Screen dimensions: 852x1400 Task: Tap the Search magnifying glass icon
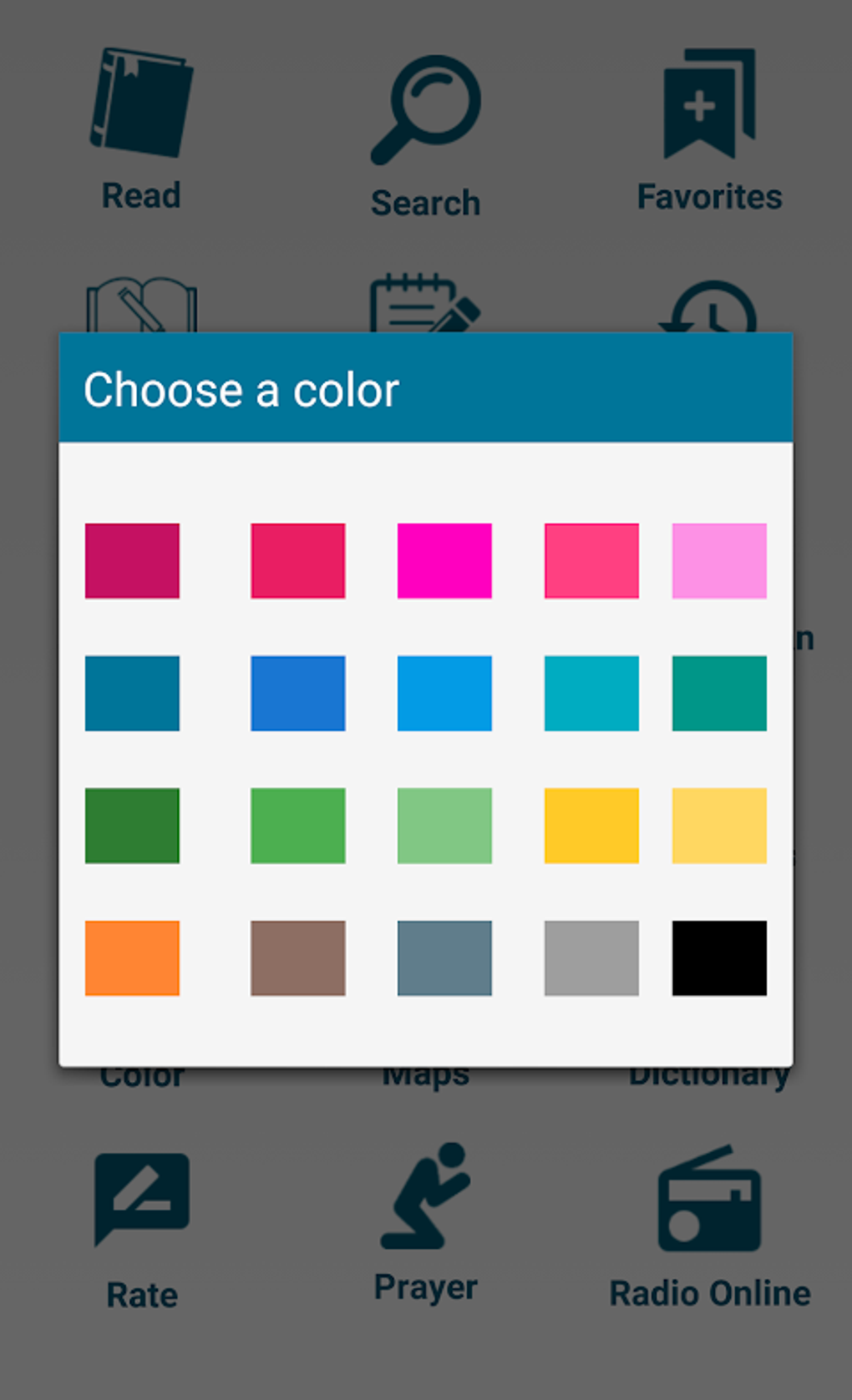click(x=426, y=109)
